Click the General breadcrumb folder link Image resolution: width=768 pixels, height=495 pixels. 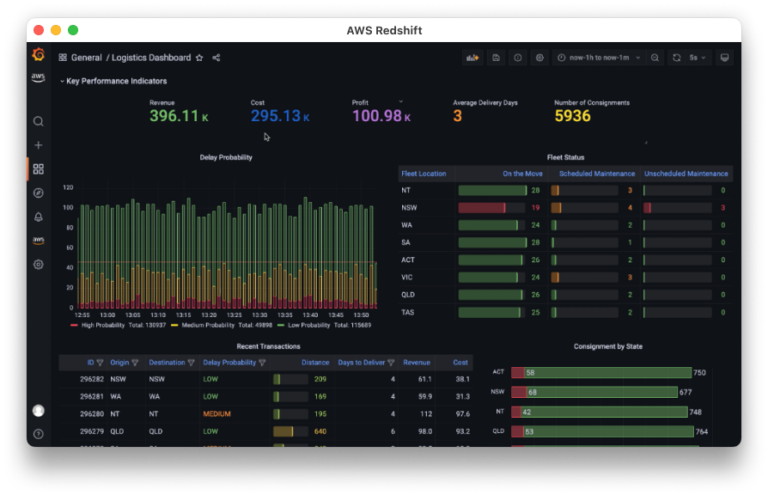[86, 58]
